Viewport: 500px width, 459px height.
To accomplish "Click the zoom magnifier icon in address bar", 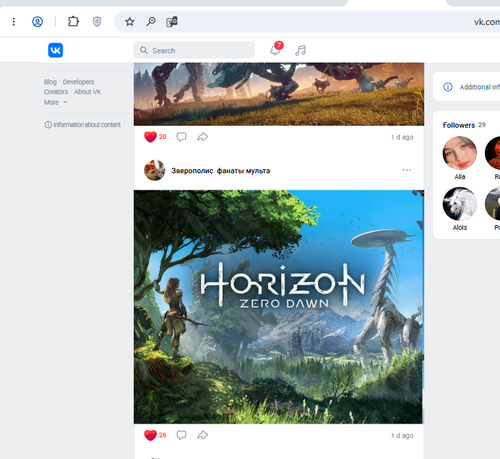I will click(x=151, y=22).
